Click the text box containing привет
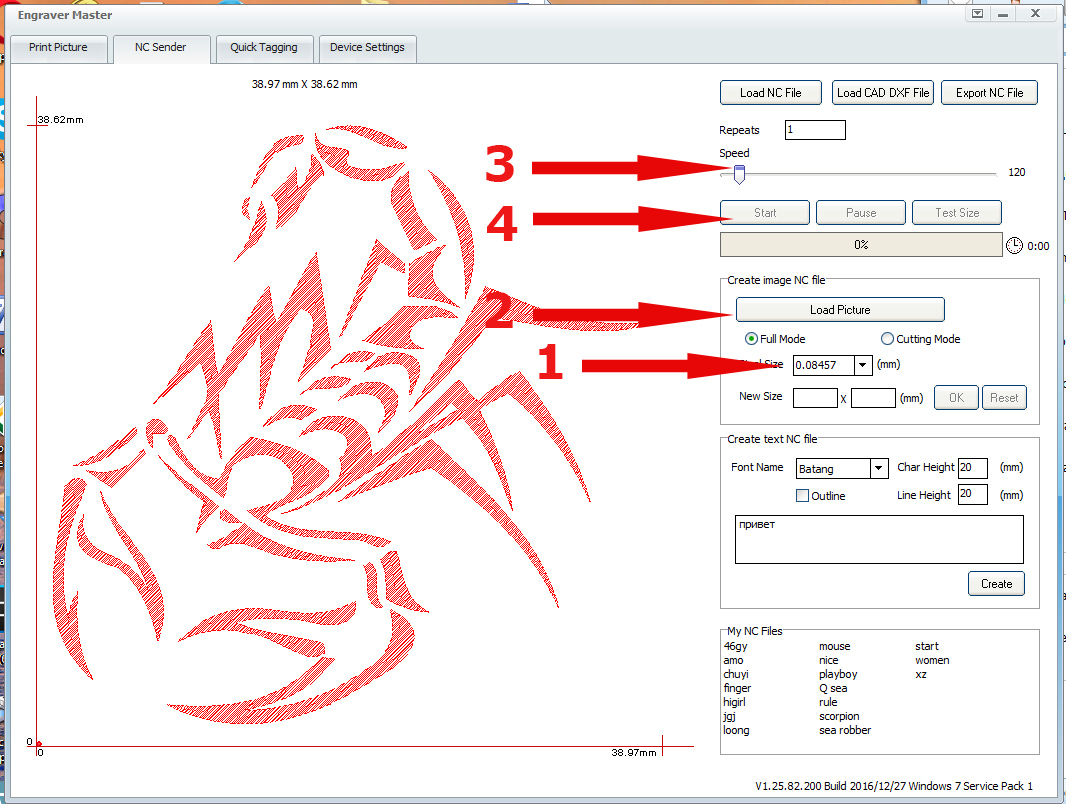This screenshot has height=804, width=1066. pyautogui.click(x=879, y=540)
